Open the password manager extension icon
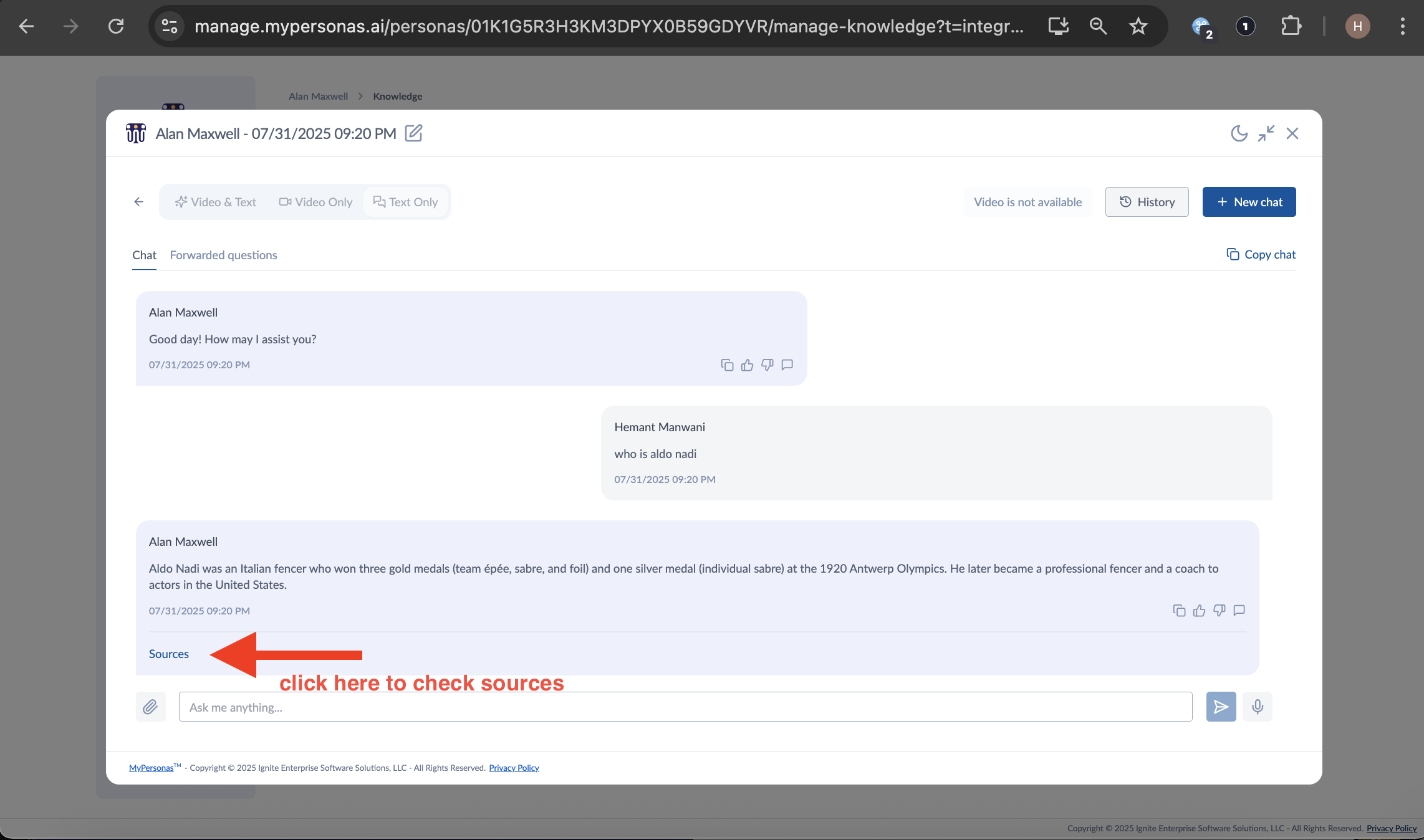The width and height of the screenshot is (1424, 840). point(1246,26)
